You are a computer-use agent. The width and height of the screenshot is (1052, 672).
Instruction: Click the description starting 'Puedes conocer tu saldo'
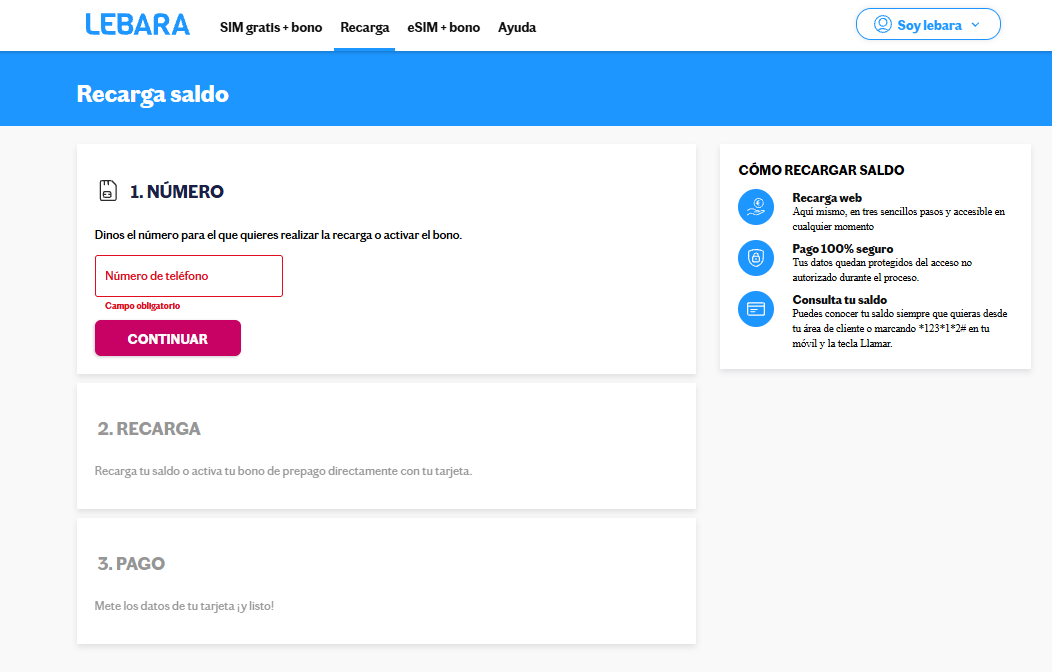pyautogui.click(x=900, y=329)
